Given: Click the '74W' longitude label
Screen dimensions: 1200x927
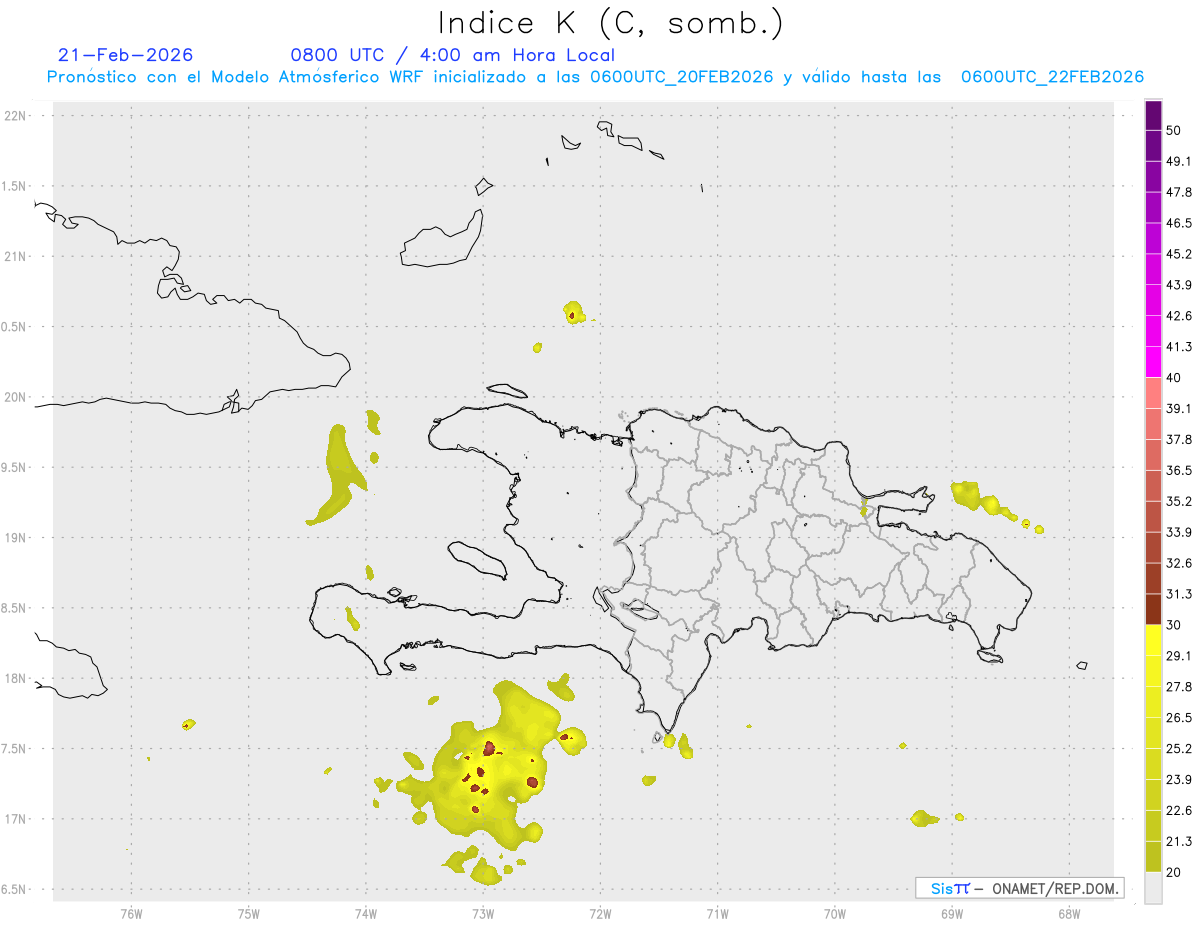Looking at the screenshot, I should coord(365,914).
